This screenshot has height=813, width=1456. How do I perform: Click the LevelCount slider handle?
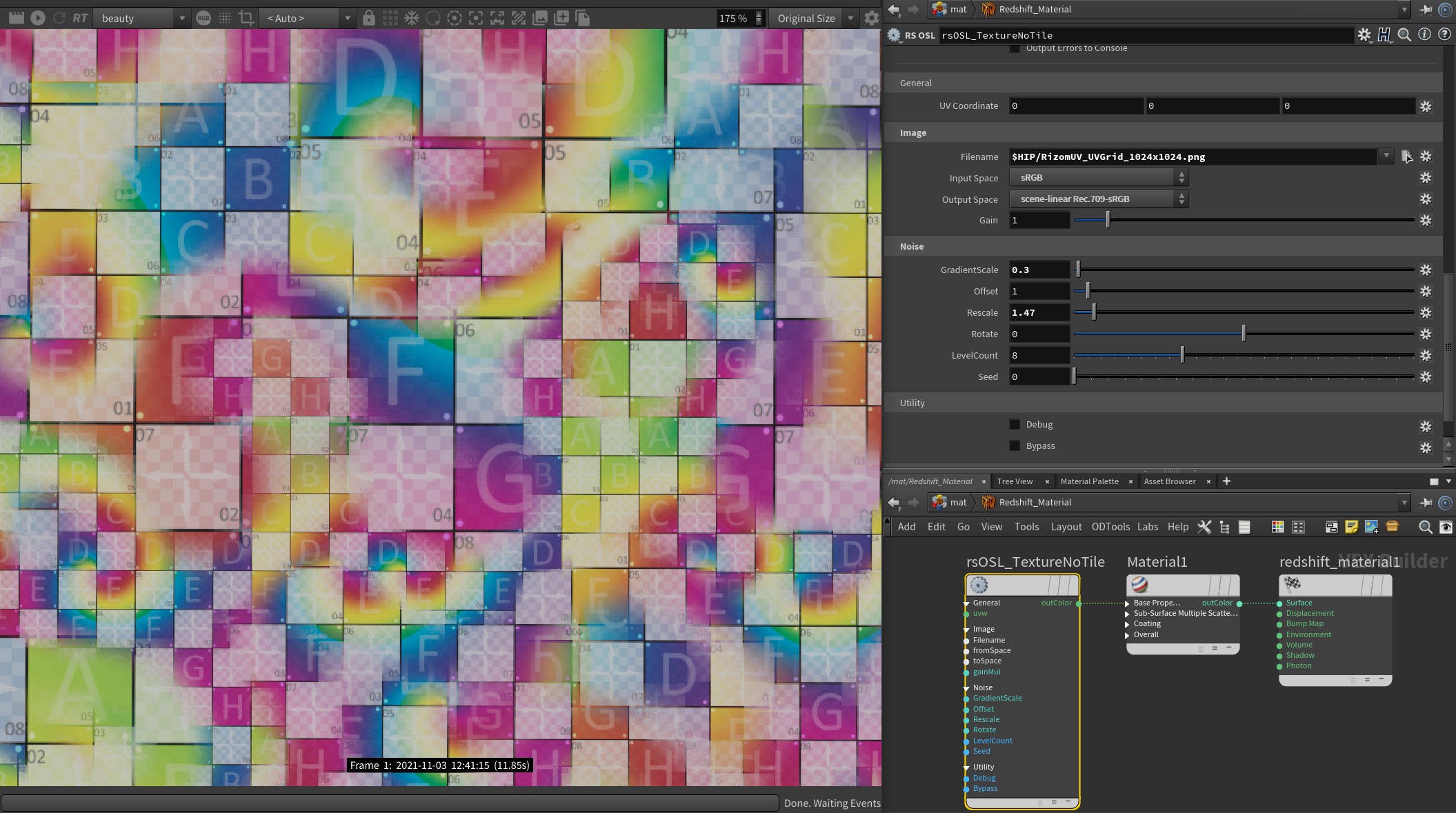(1182, 355)
